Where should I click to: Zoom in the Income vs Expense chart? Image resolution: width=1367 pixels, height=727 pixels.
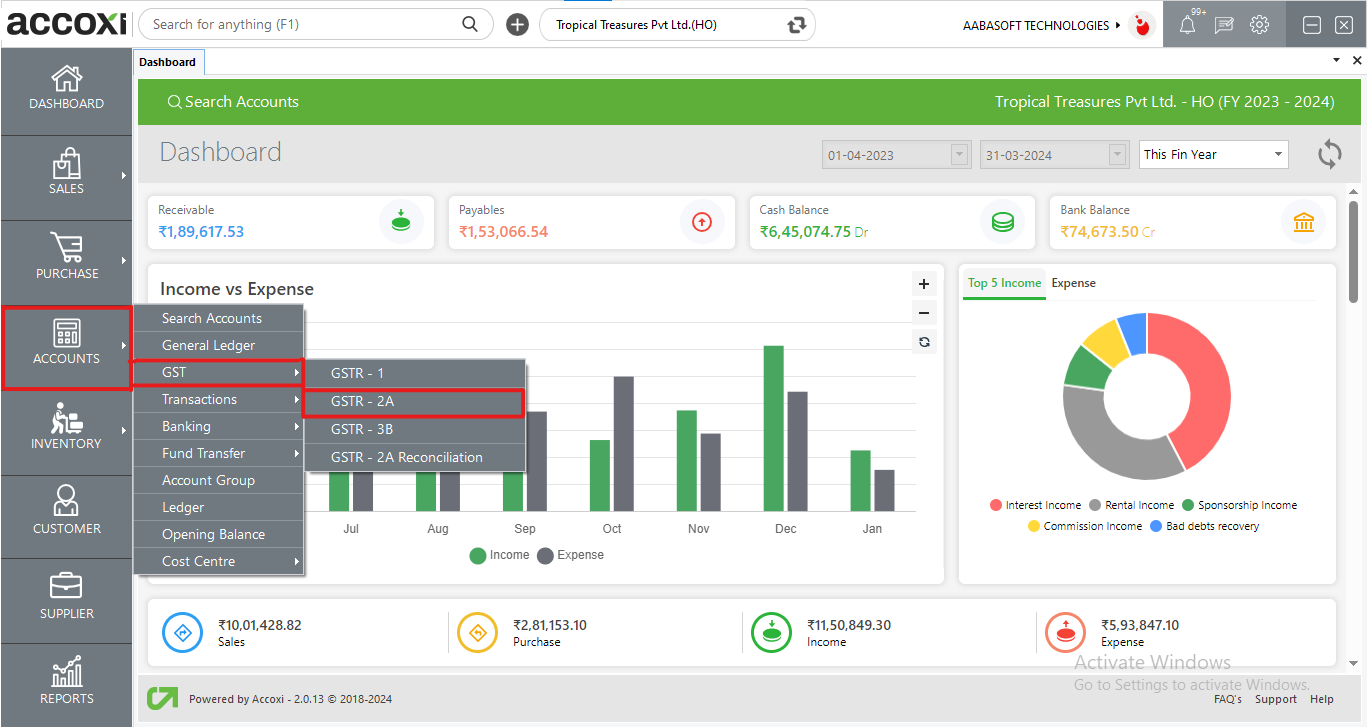(x=924, y=284)
